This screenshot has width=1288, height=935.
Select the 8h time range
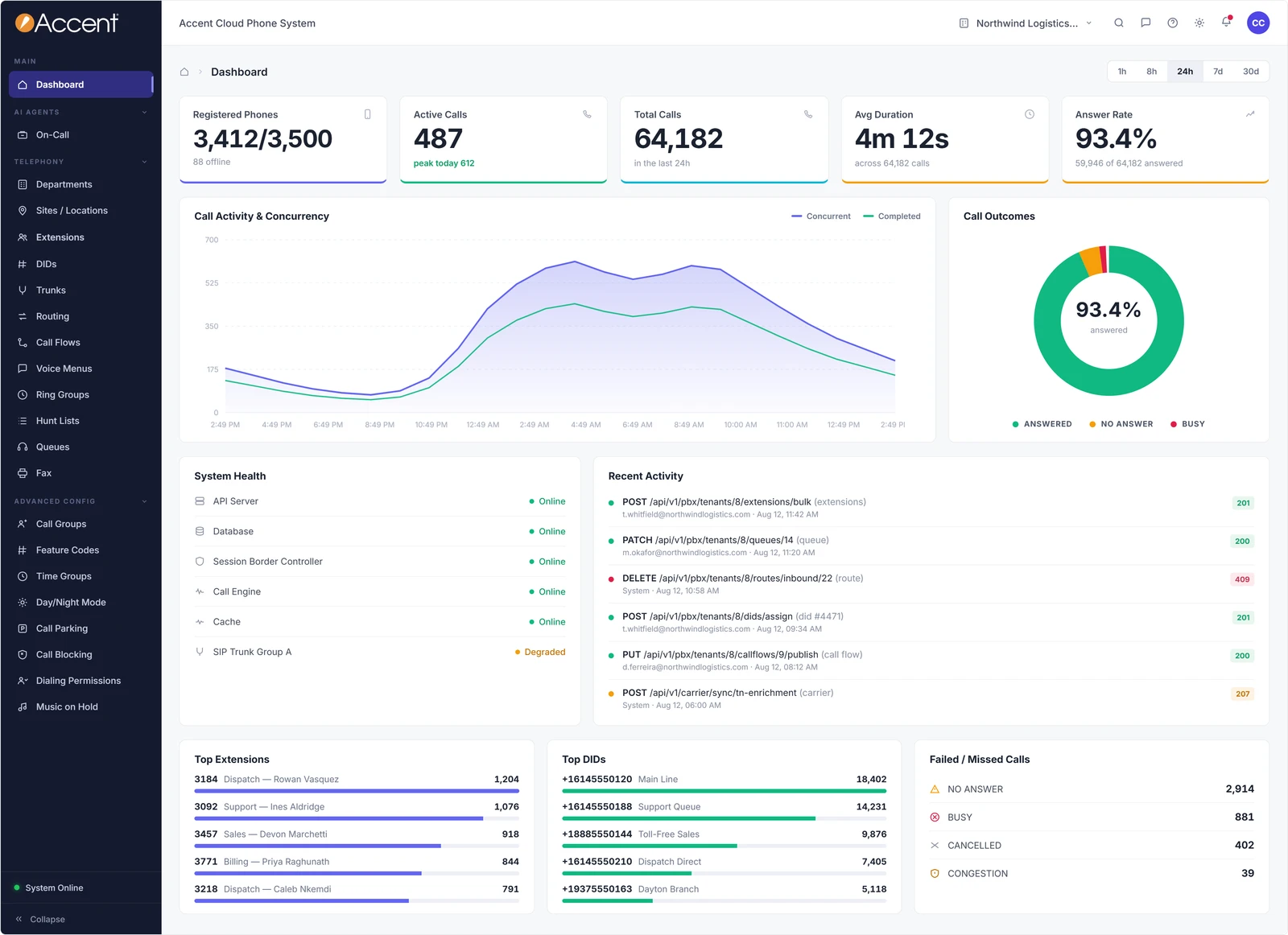click(1152, 72)
